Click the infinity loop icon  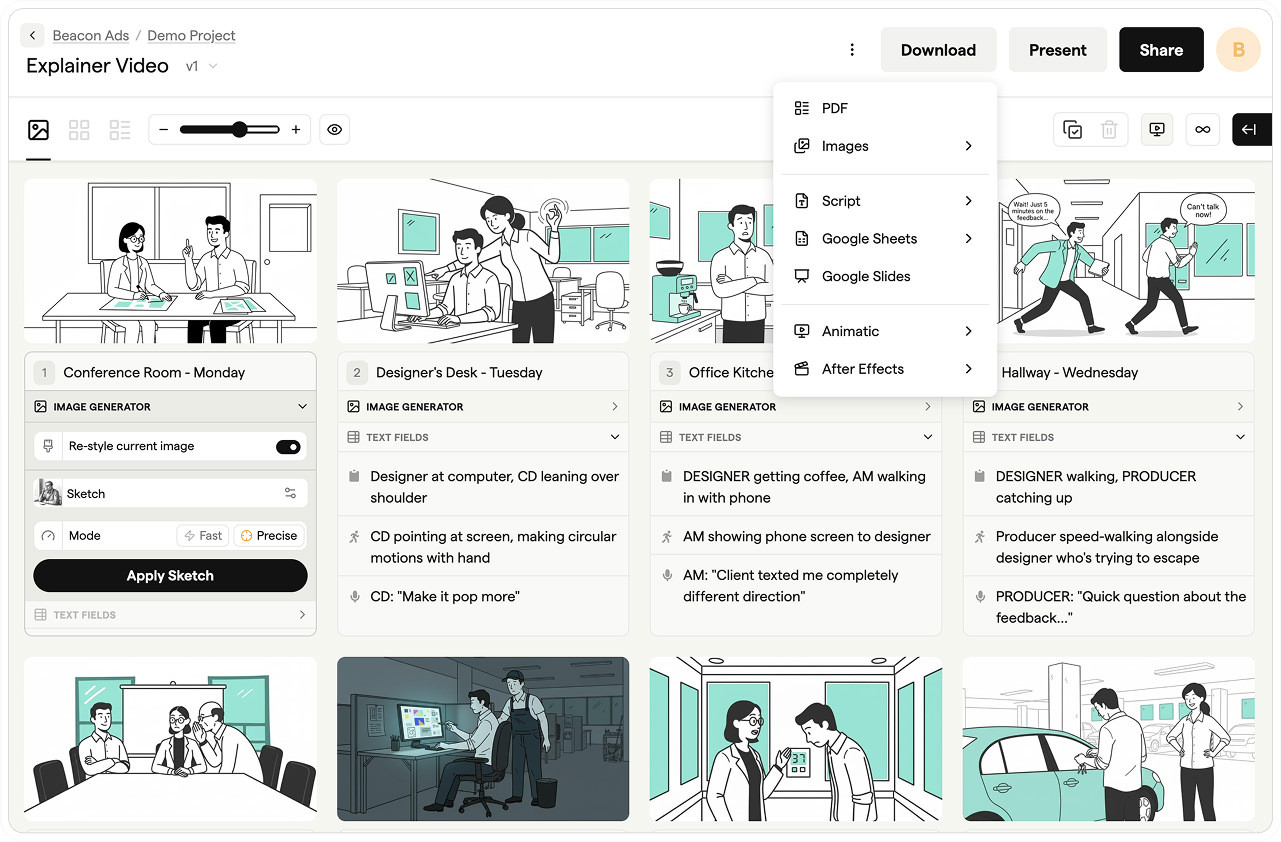[x=1202, y=129]
